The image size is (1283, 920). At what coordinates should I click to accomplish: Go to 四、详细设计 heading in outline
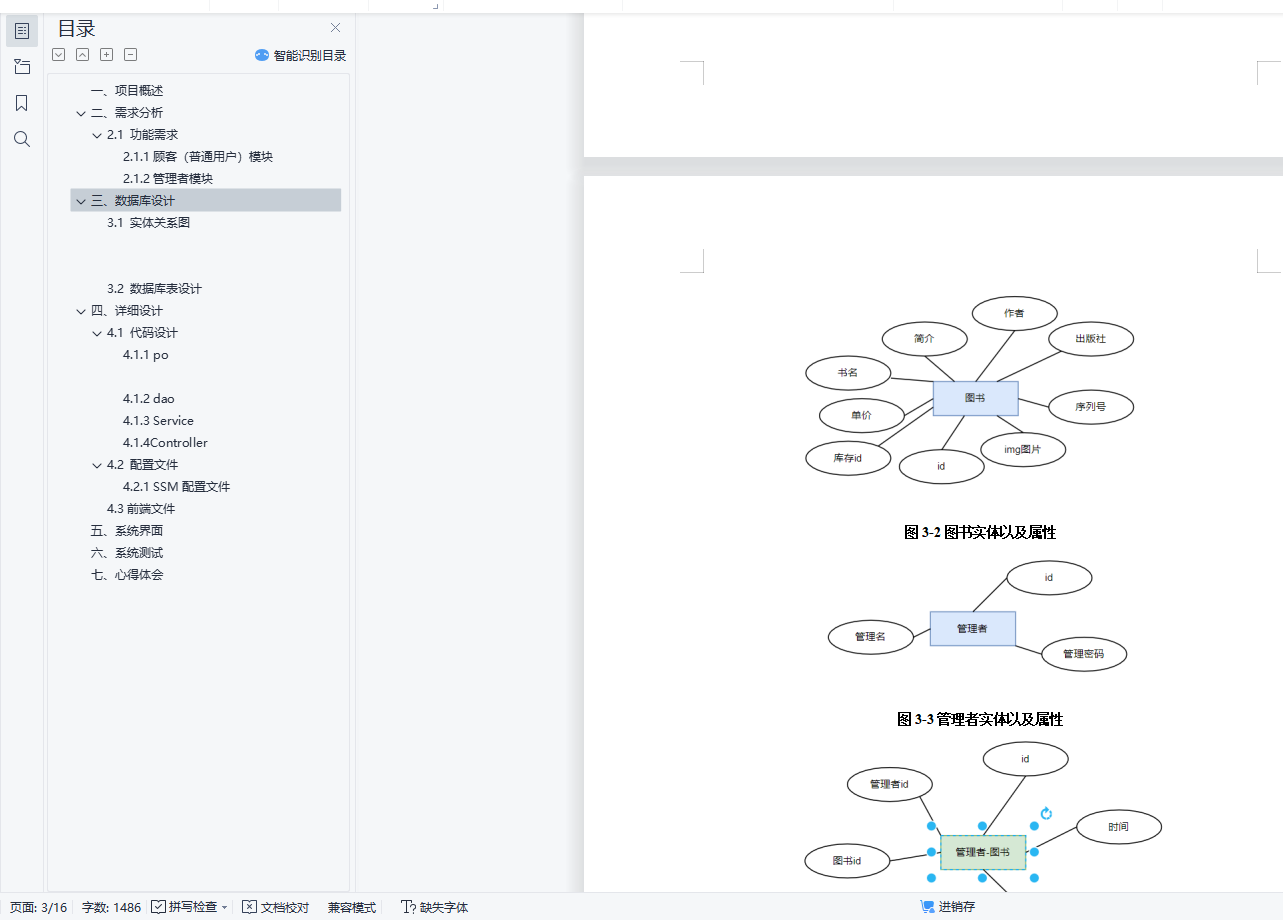[x=127, y=311]
